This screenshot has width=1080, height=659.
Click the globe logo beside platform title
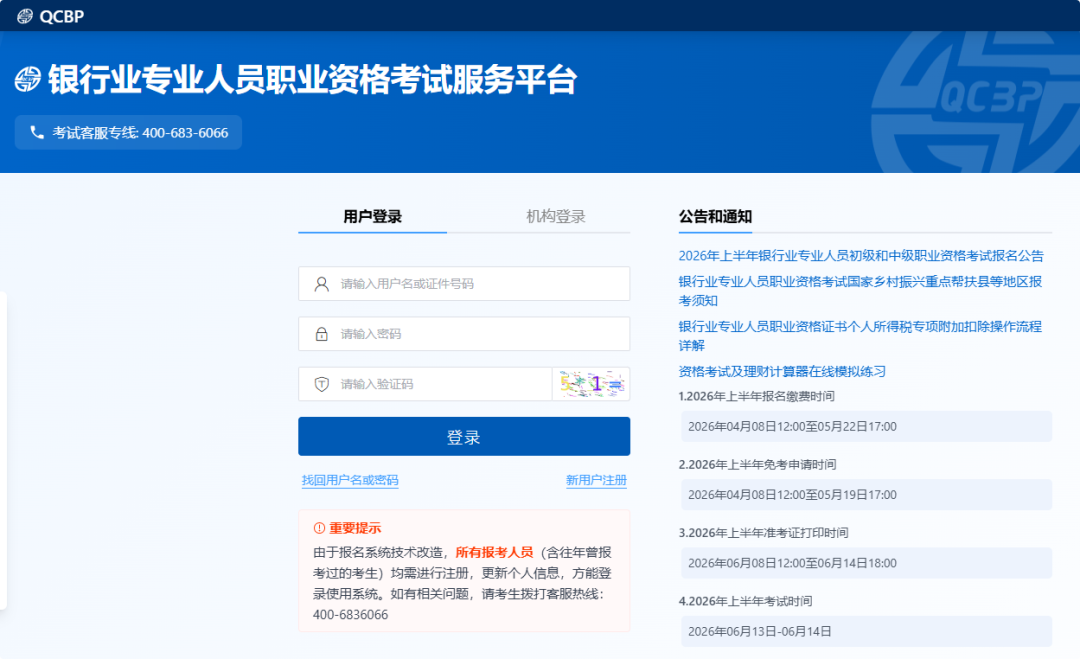click(x=27, y=80)
